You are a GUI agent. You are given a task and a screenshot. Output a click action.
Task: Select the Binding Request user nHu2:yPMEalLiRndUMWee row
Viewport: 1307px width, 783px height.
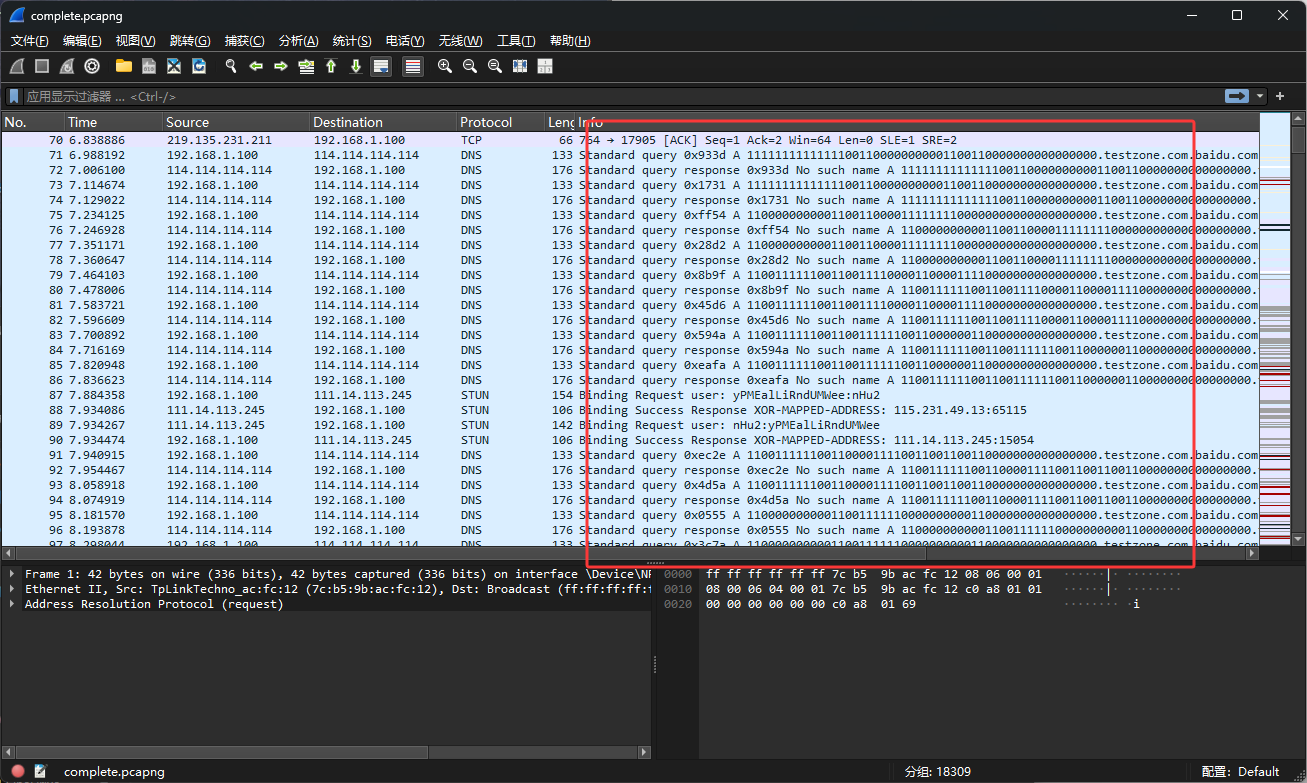[x=630, y=425]
